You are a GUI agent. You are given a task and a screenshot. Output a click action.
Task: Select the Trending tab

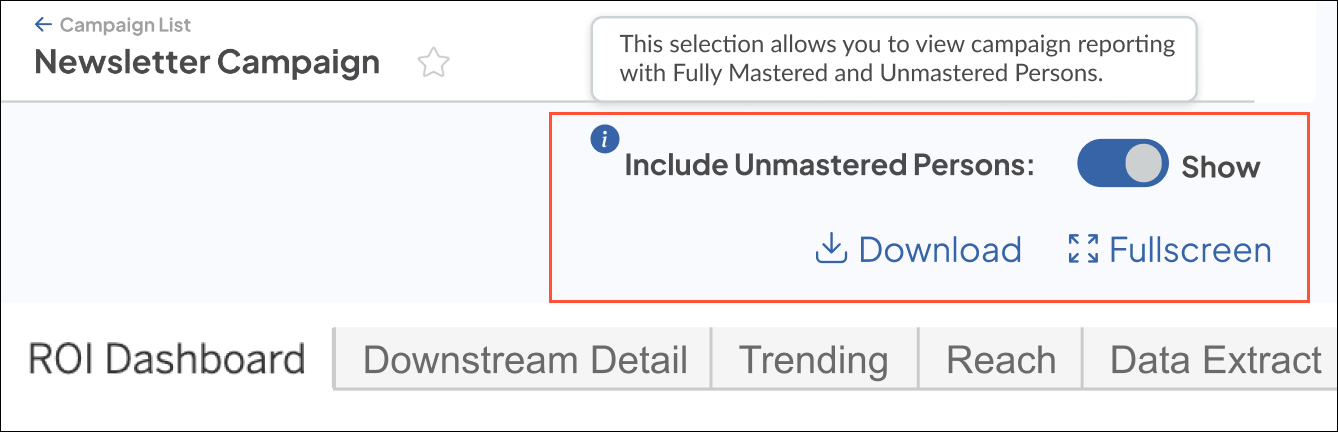tap(813, 360)
